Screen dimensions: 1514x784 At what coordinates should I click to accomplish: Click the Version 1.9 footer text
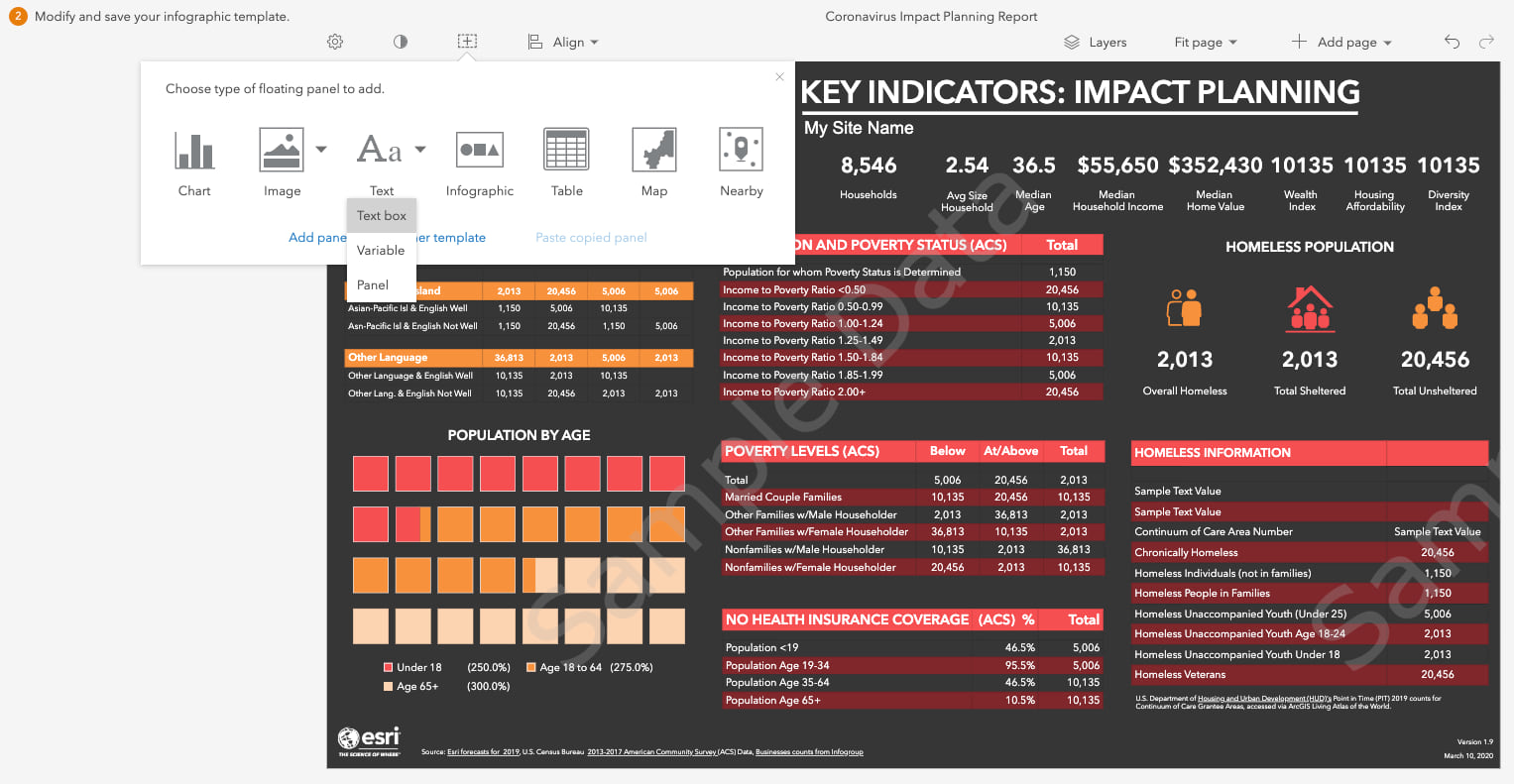[x=1474, y=742]
